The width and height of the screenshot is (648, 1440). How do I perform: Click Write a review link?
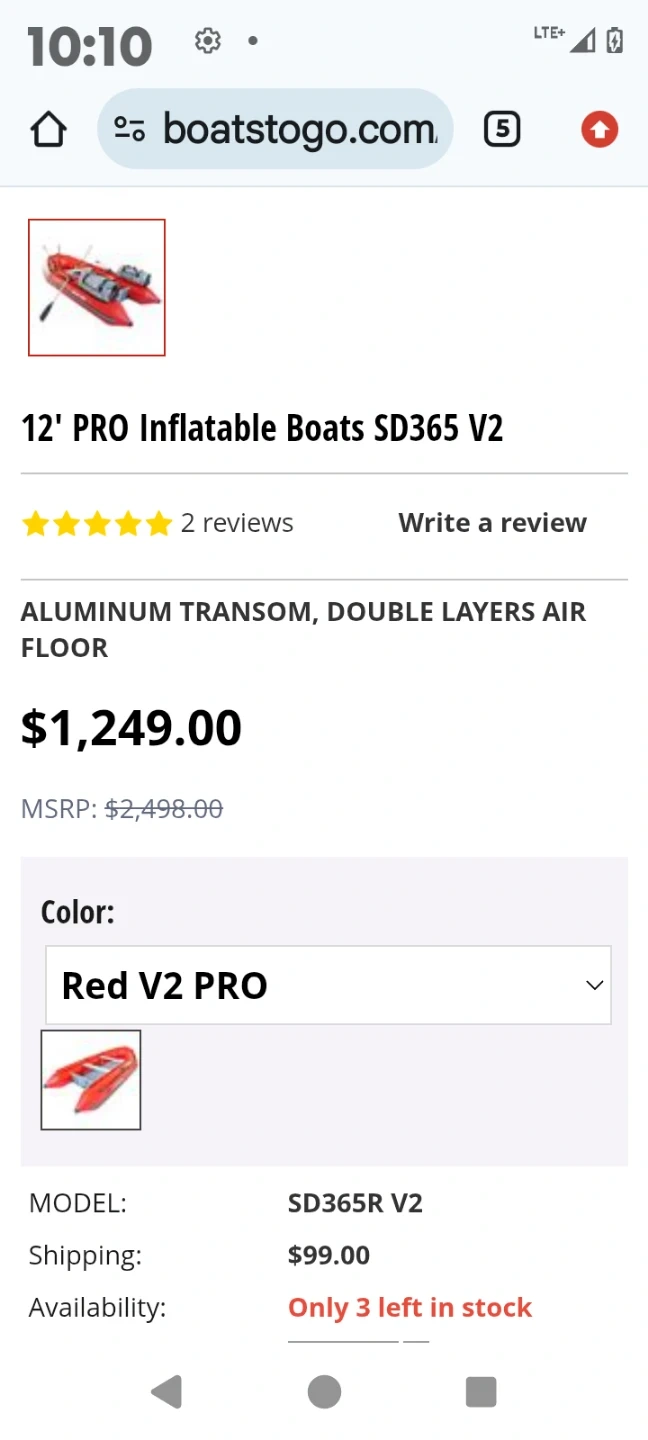coord(493,523)
